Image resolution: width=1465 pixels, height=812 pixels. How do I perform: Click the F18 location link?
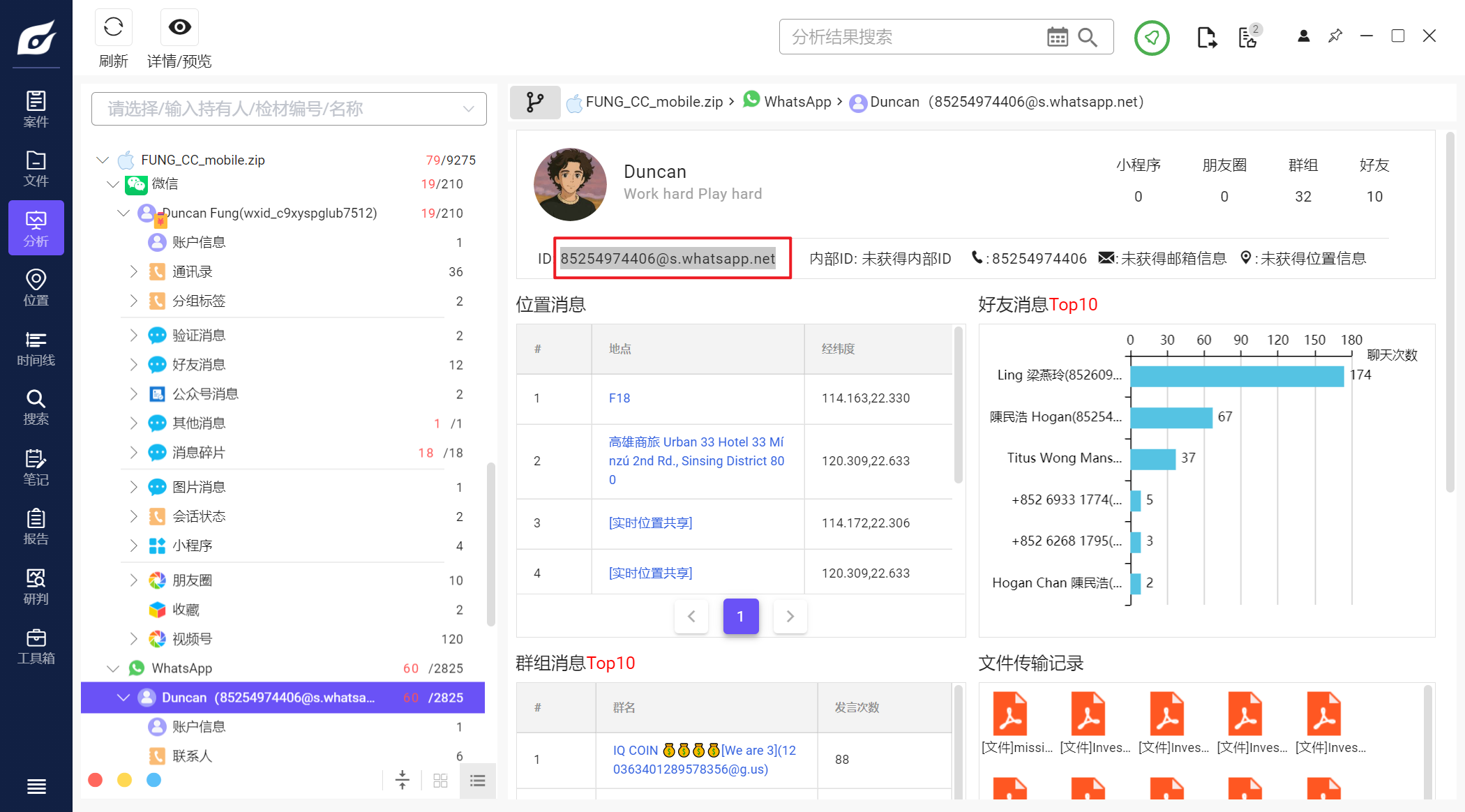619,398
